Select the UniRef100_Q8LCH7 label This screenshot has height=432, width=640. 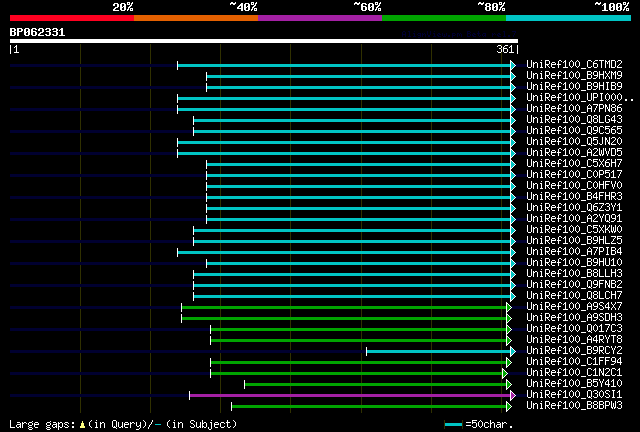tap(574, 296)
